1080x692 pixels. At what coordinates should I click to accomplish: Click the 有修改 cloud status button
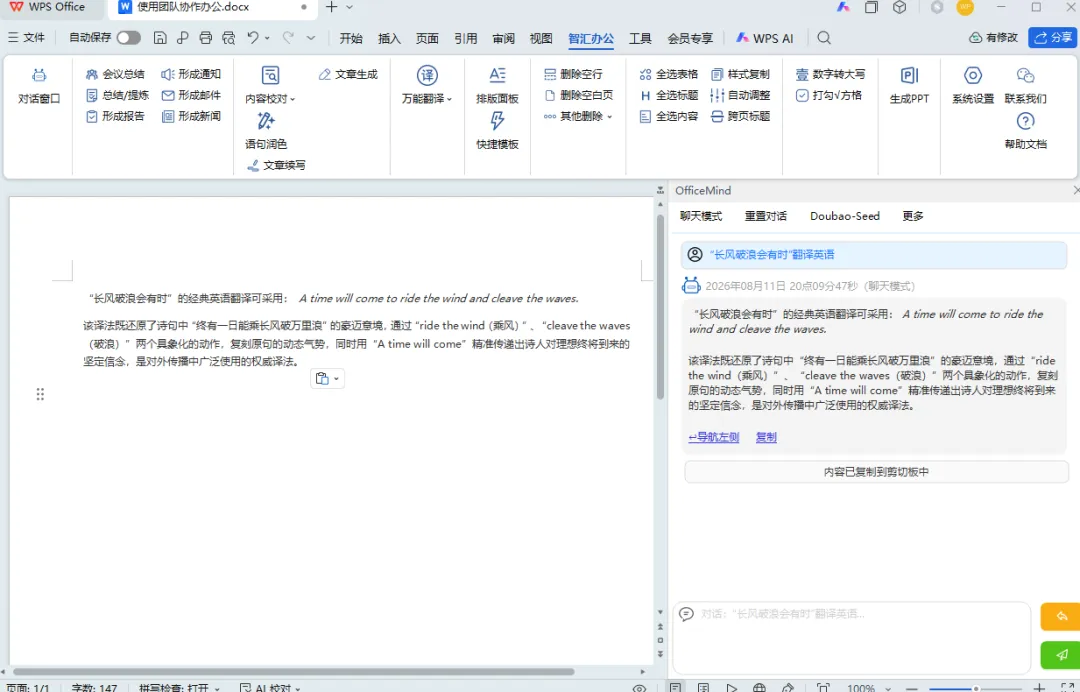pos(993,38)
